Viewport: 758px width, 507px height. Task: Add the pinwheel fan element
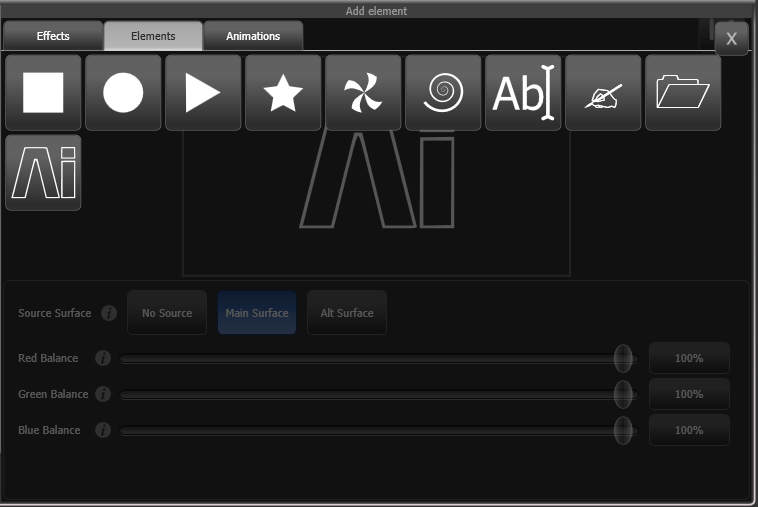(363, 92)
